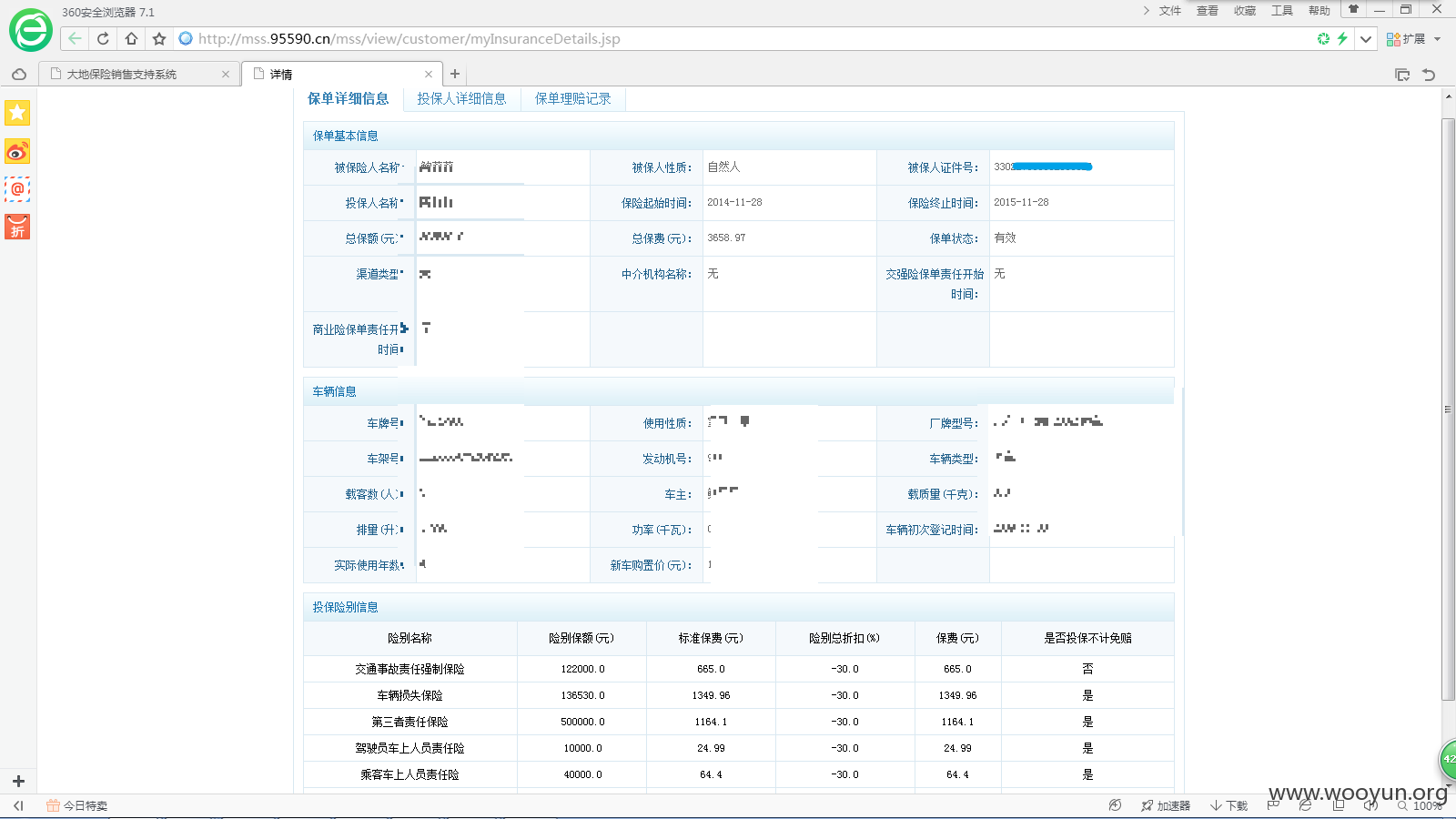1456x819 pixels.
Task: Click the 交通事故责任强制保险 row name
Action: click(x=409, y=669)
